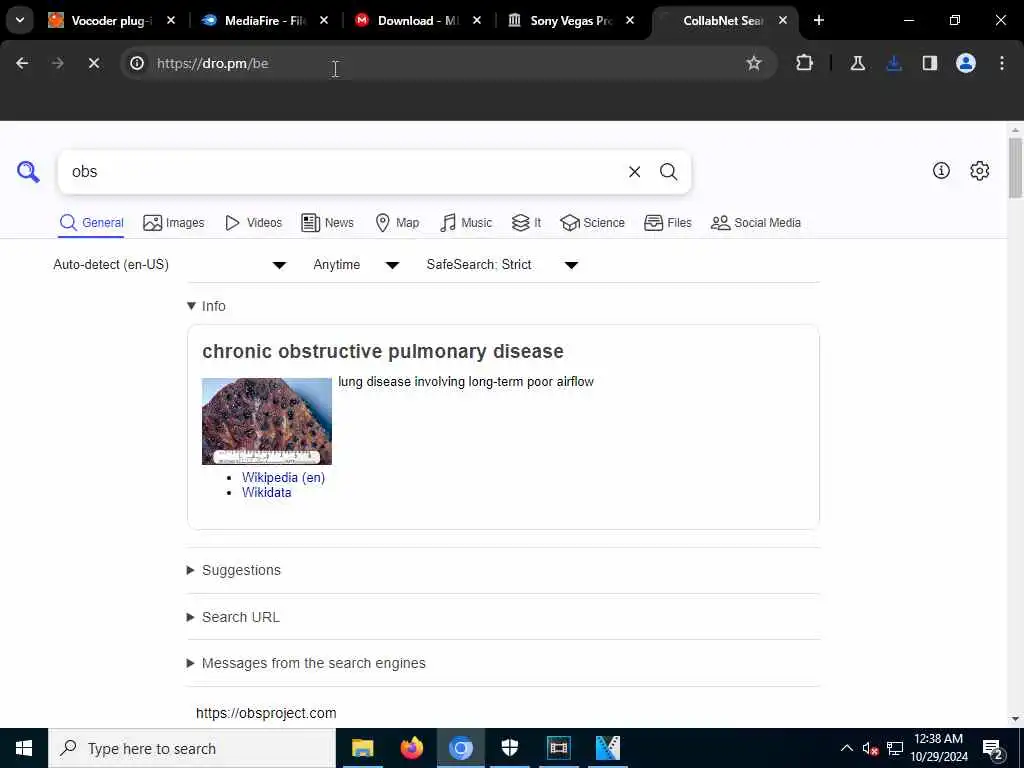1024x768 pixels.
Task: Expand Messages from the search engines
Action: click(x=306, y=664)
